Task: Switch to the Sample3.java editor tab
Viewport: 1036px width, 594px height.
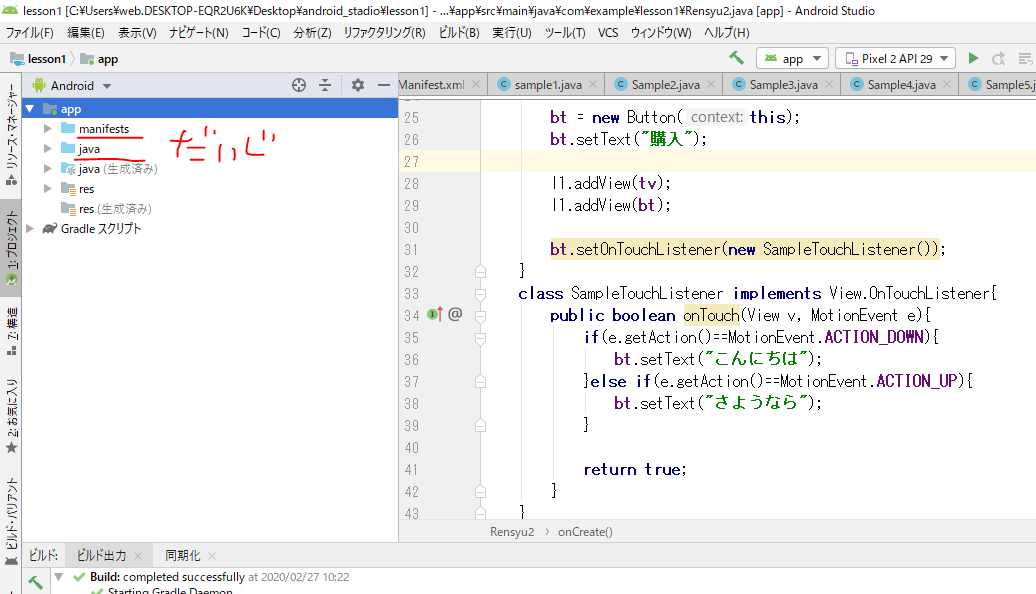Action: tap(784, 85)
